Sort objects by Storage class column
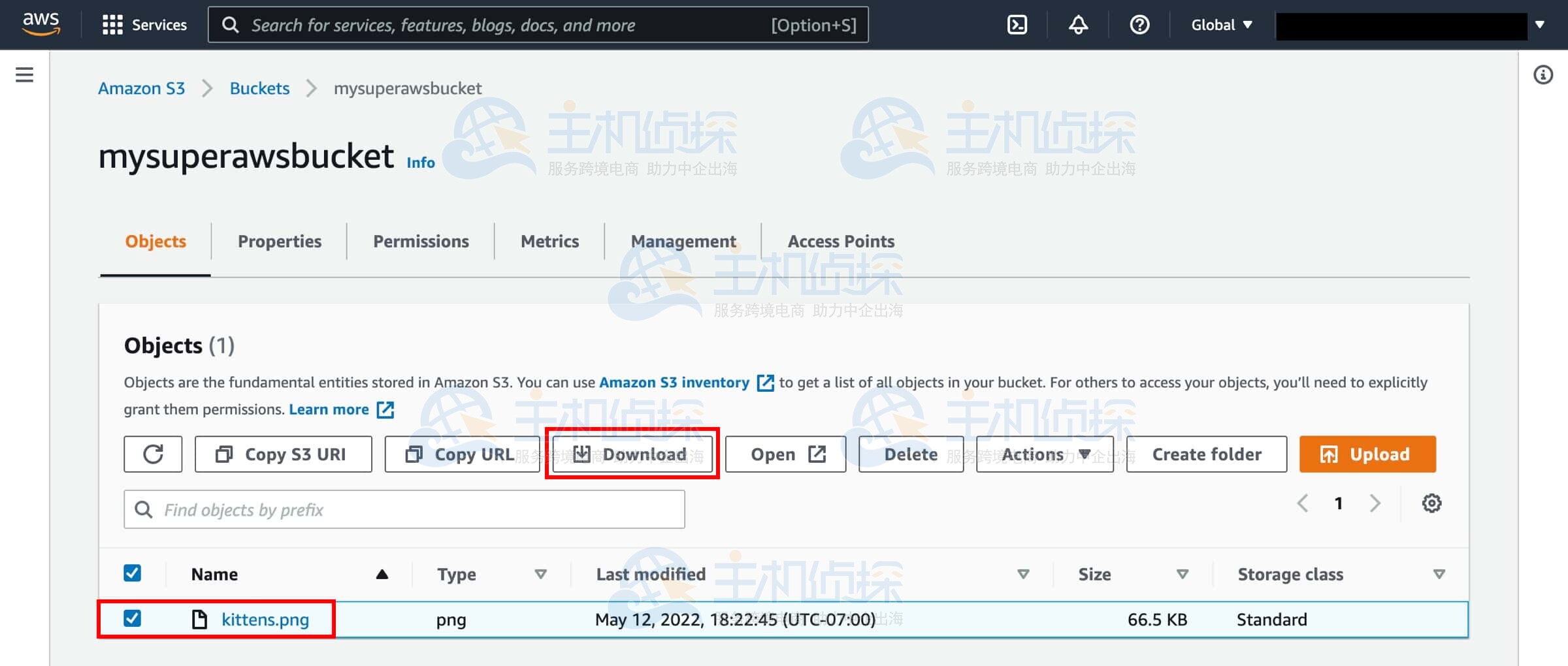Screen dimensions: 1568x666 tap(1290, 574)
